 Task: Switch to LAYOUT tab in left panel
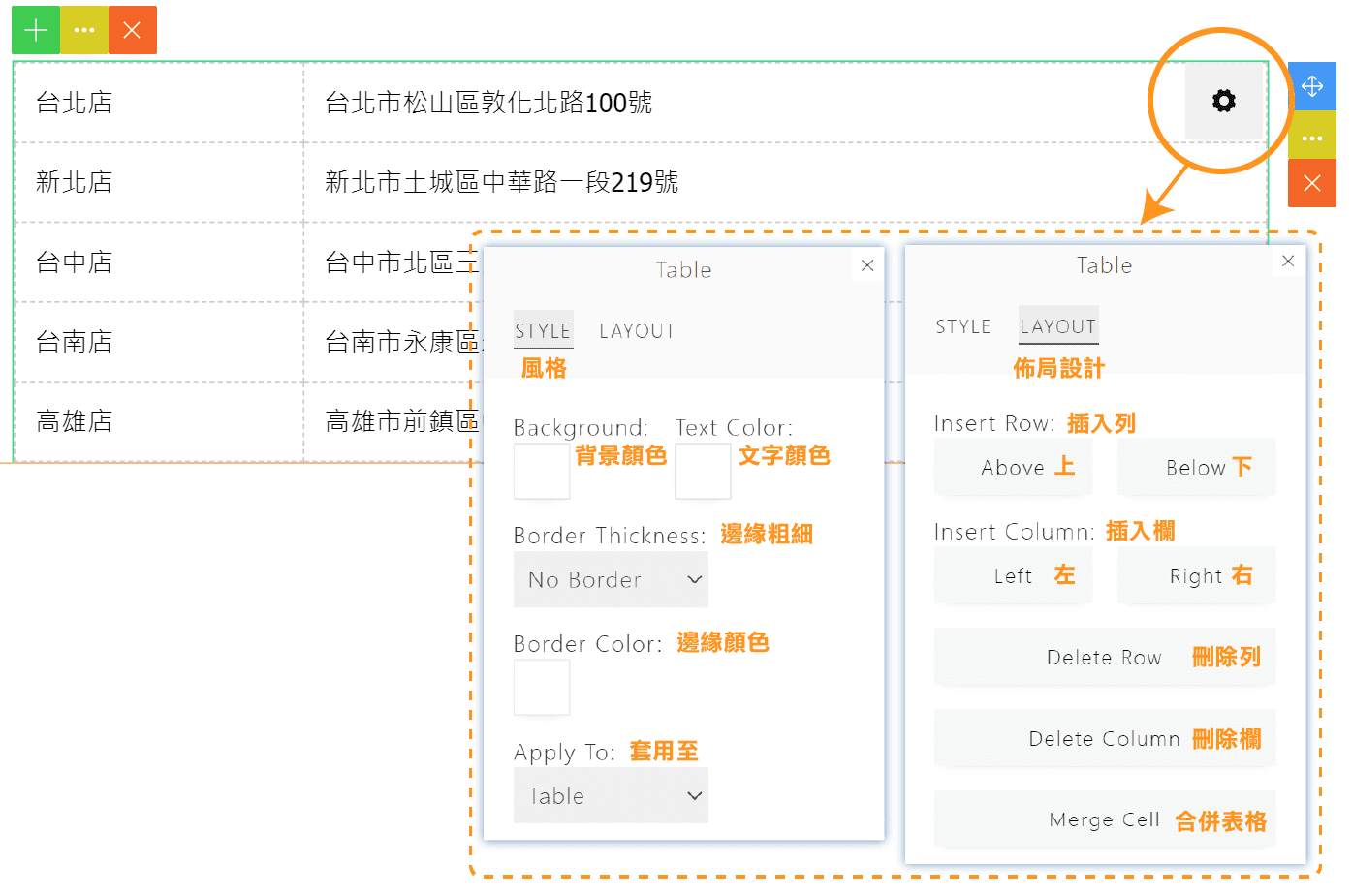637,331
